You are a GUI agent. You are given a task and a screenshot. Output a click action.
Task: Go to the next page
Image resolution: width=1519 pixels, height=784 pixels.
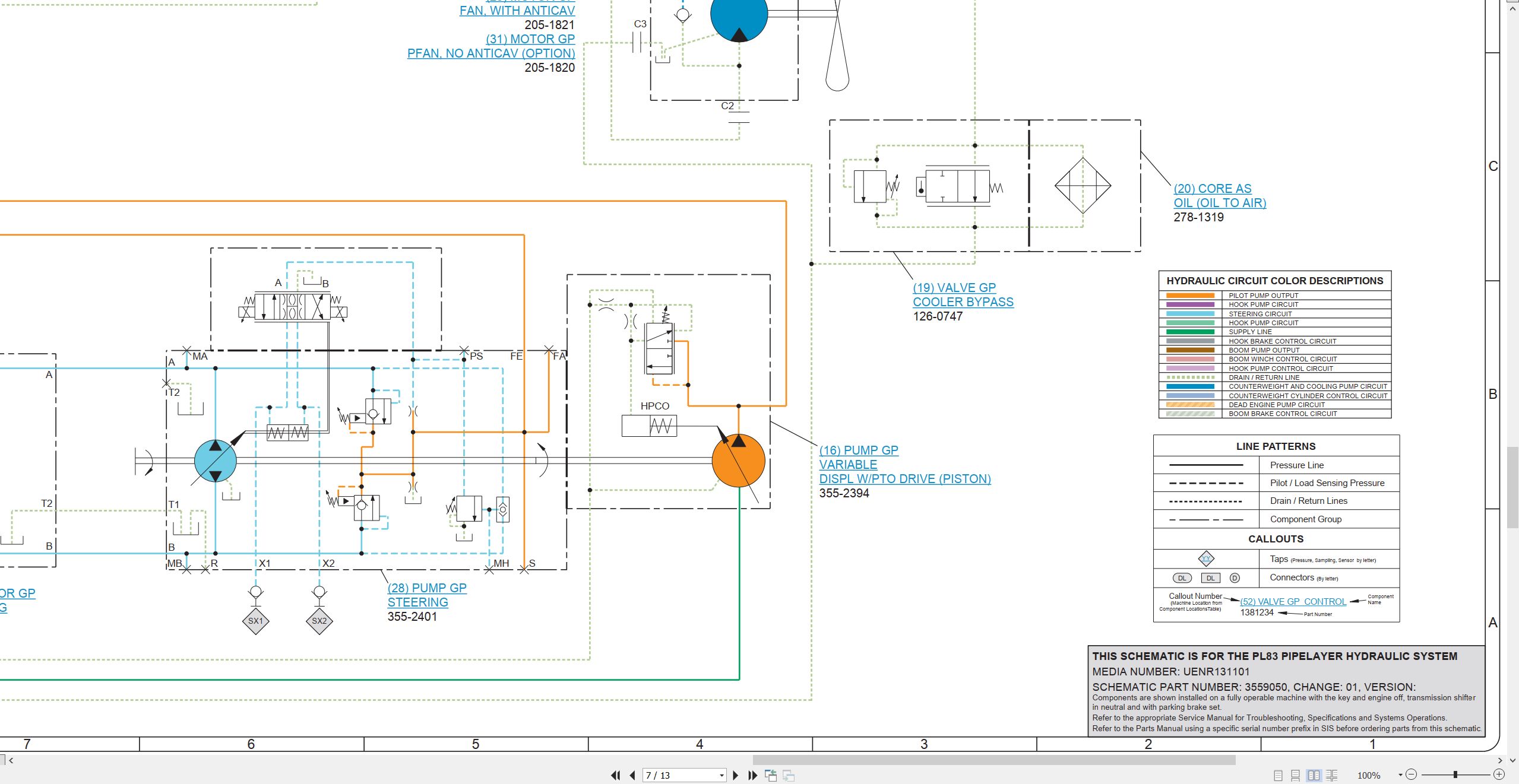pyautogui.click(x=736, y=775)
